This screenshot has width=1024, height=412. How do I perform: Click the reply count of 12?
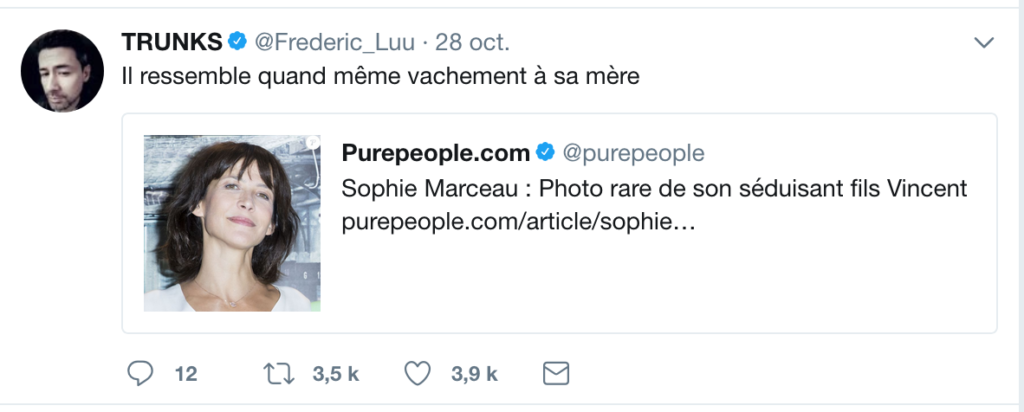[186, 375]
